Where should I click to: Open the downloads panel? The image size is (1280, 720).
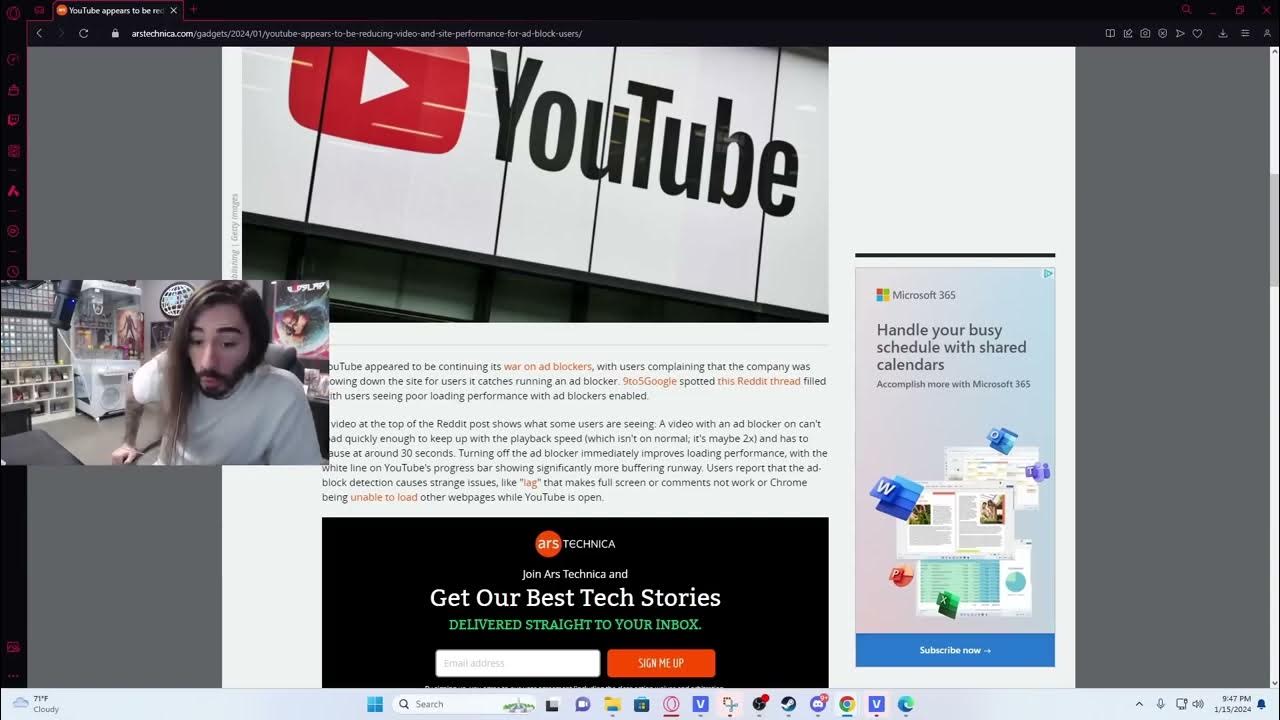point(1222,33)
